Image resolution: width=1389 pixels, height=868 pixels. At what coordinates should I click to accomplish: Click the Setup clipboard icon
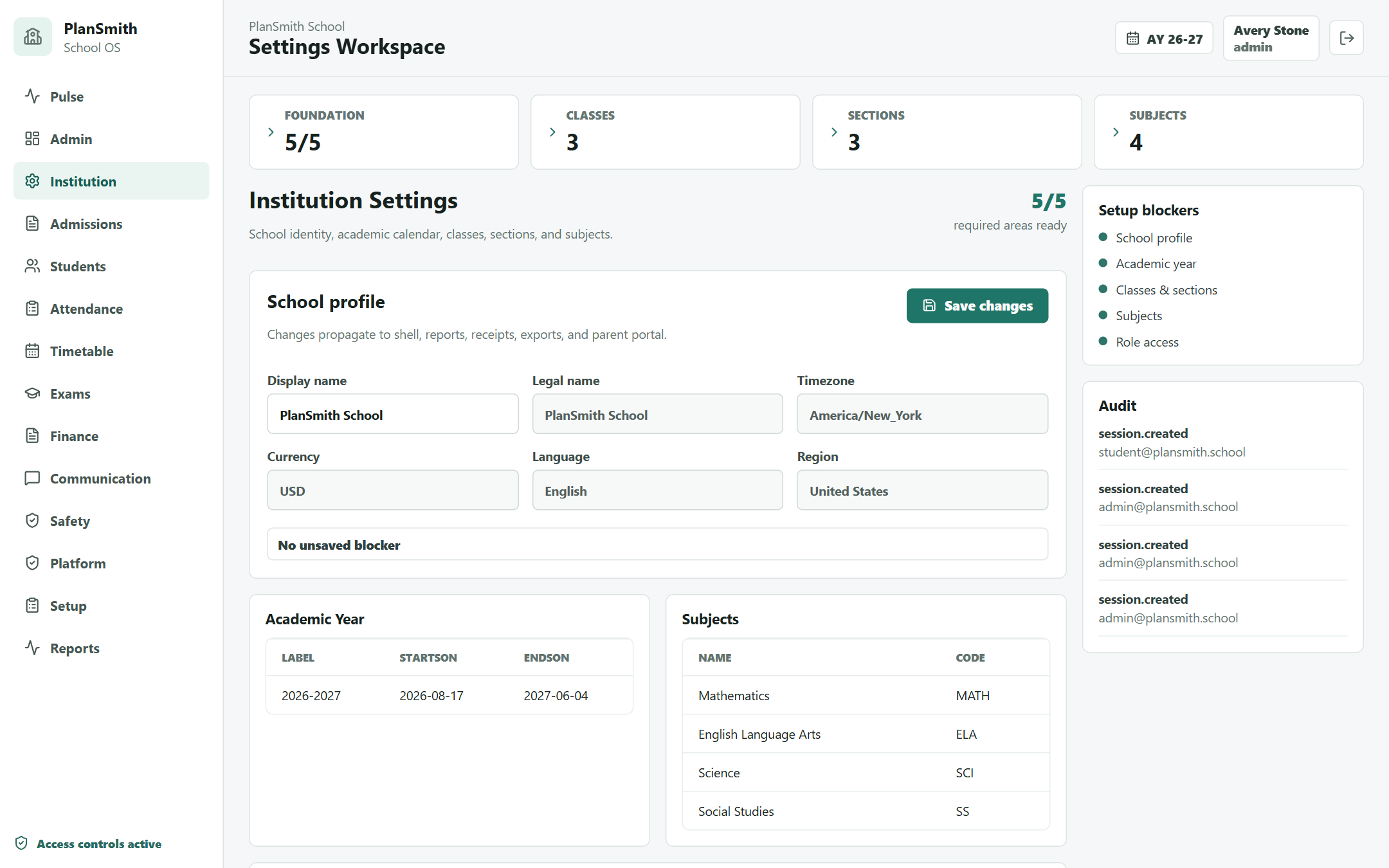coord(32,606)
